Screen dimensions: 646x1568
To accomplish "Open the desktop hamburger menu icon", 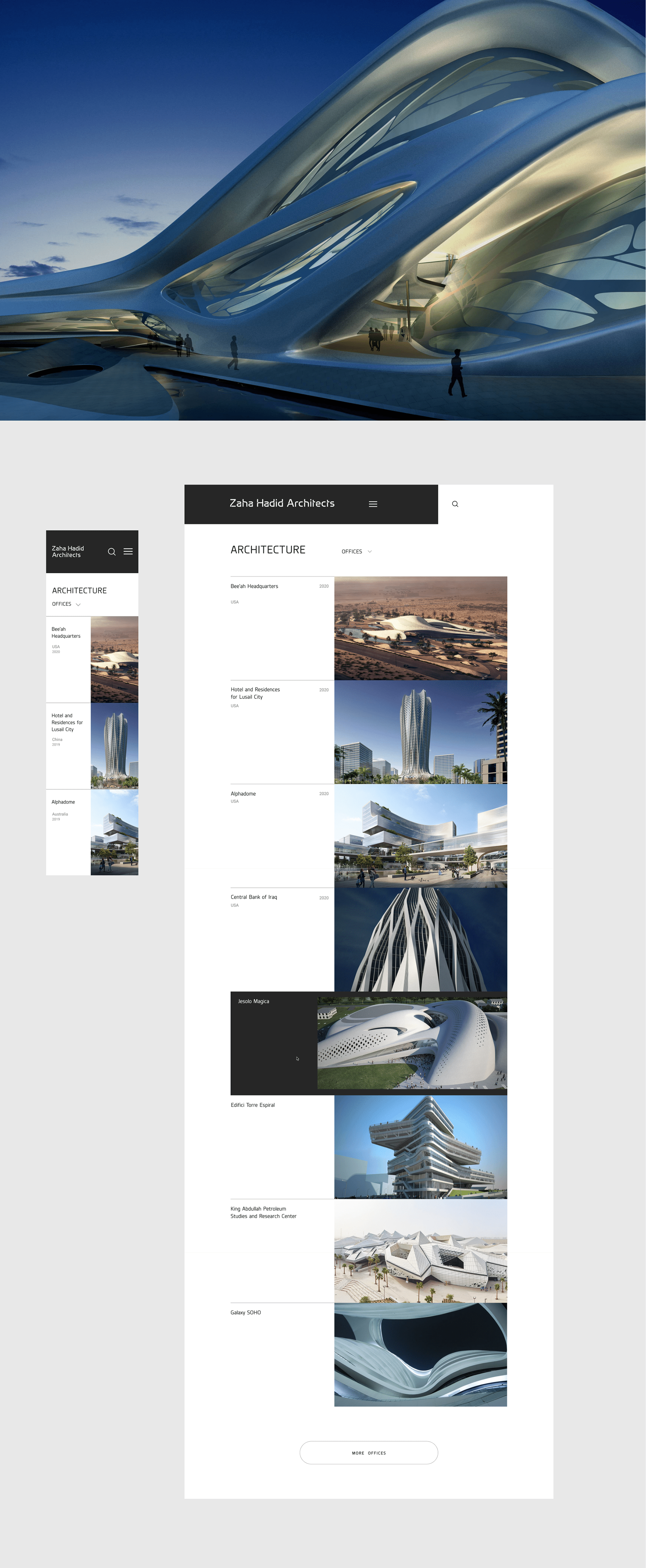I will (372, 504).
